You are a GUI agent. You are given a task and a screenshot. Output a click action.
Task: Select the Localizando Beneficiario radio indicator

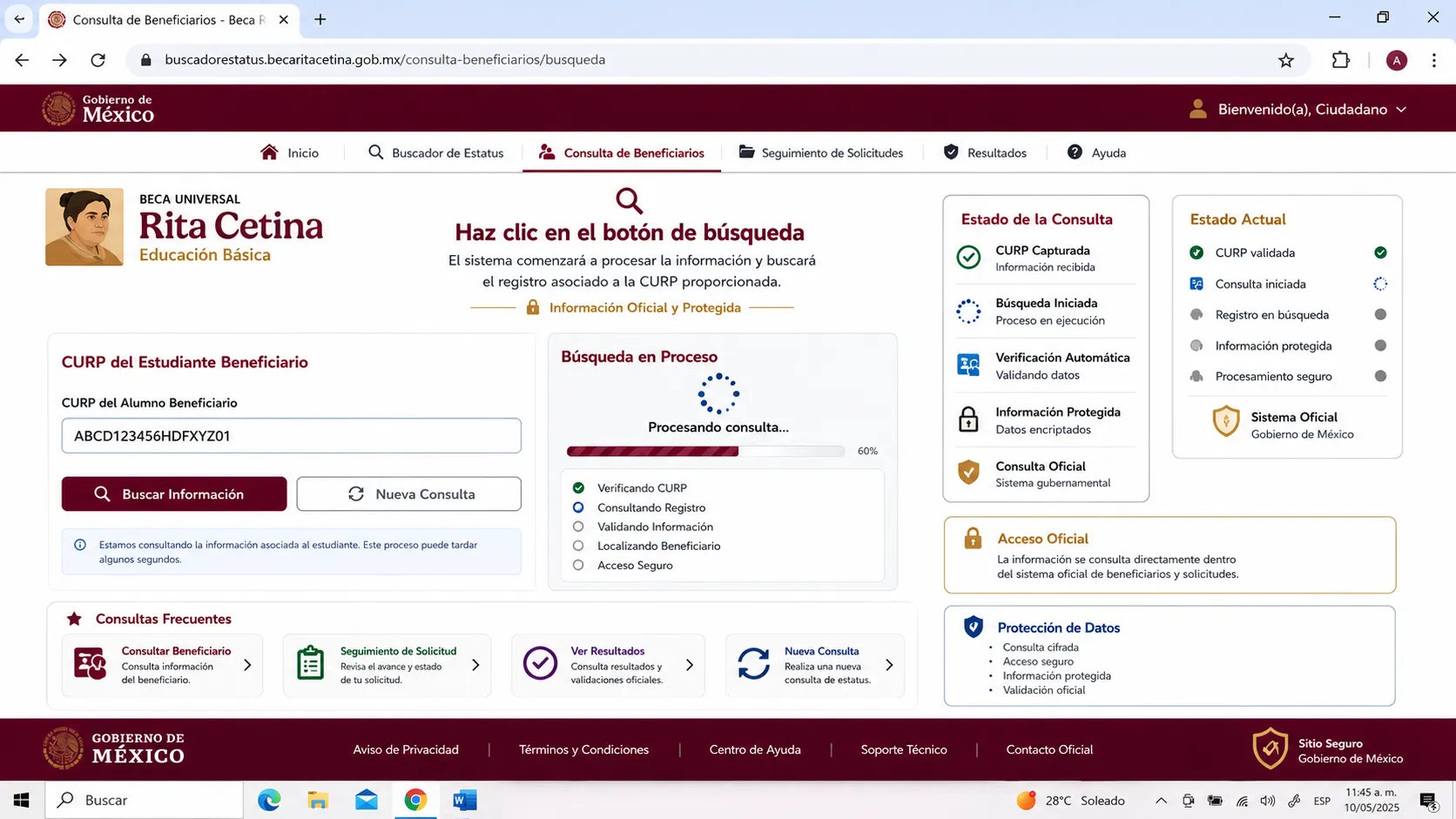point(578,546)
